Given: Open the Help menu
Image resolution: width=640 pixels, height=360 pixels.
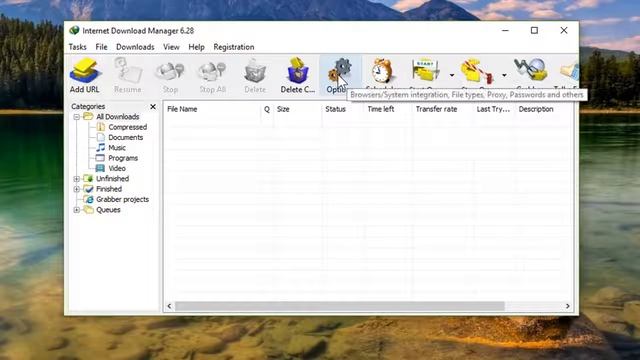Looking at the screenshot, I should [196, 47].
